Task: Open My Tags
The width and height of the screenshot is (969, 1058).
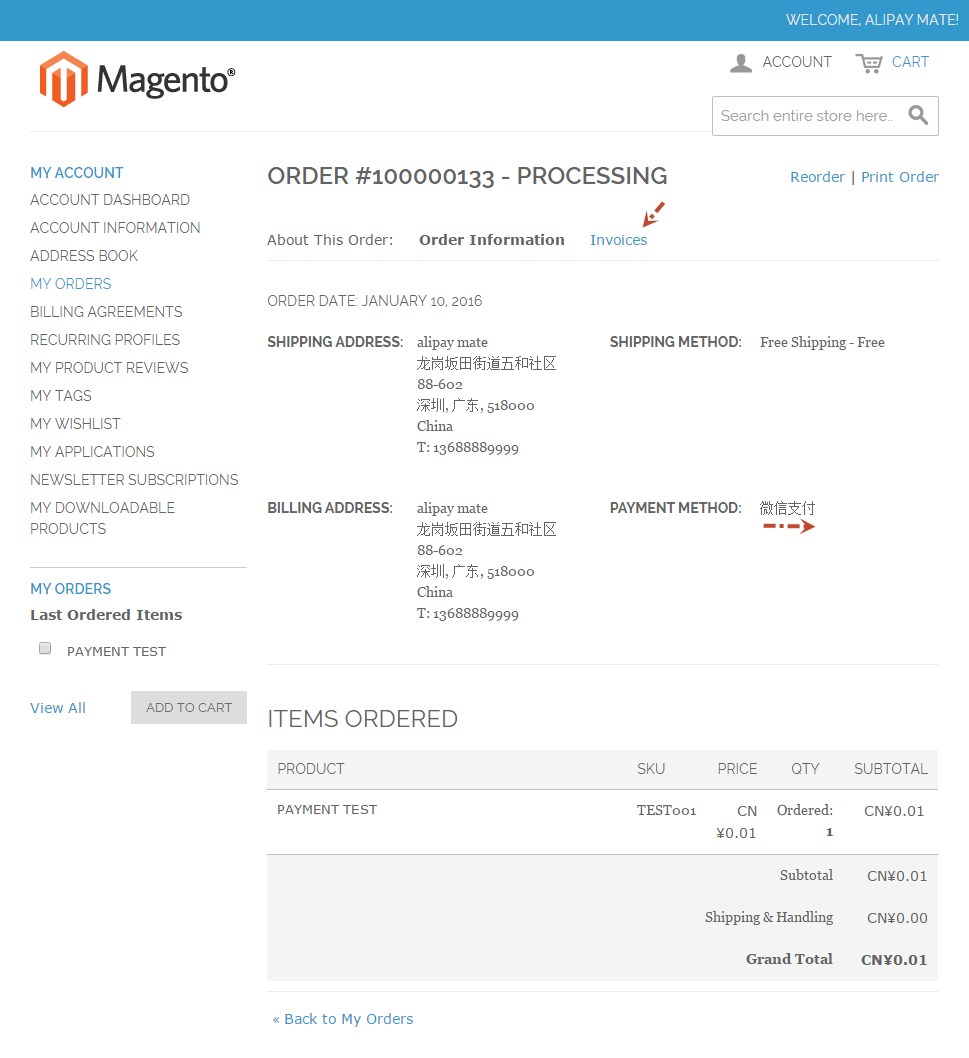Action: pyautogui.click(x=61, y=396)
